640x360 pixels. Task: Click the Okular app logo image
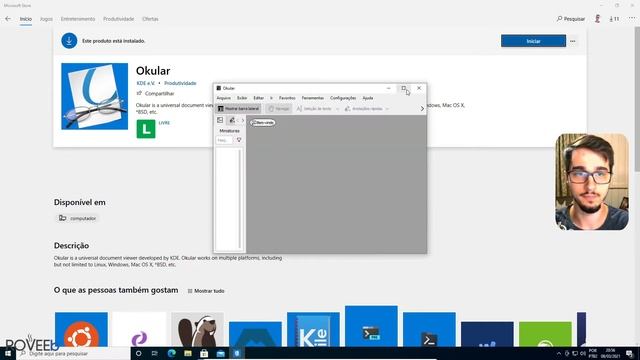[94, 96]
